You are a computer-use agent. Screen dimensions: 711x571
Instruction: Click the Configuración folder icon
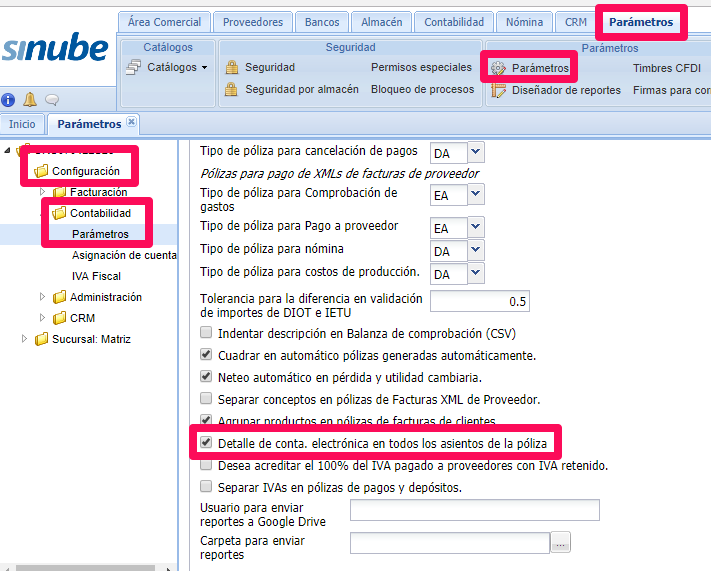(x=41, y=171)
